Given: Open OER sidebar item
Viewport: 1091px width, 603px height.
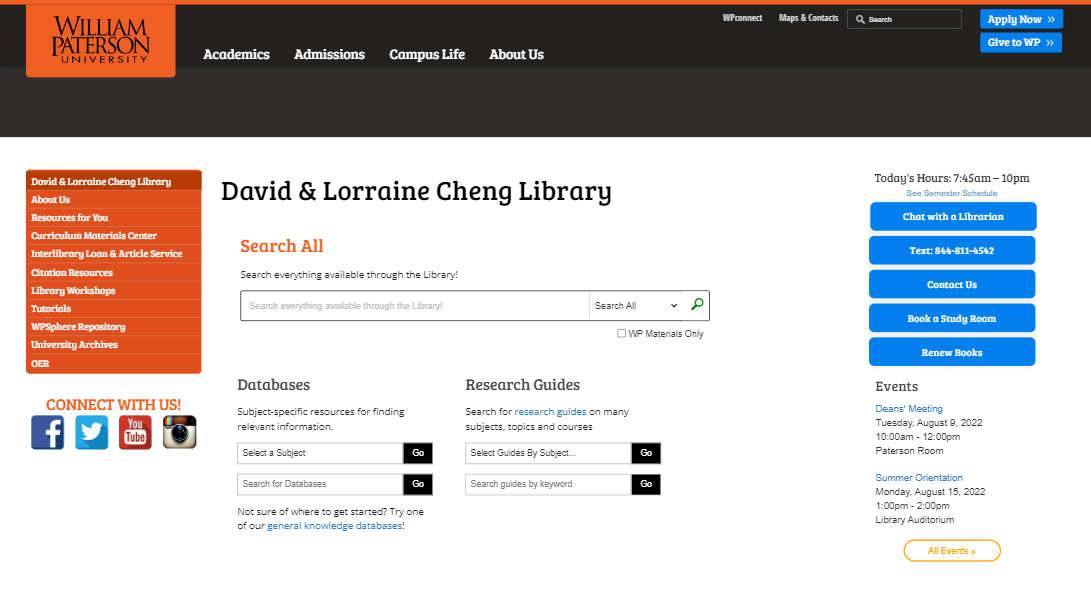Looking at the screenshot, I should click(x=114, y=363).
